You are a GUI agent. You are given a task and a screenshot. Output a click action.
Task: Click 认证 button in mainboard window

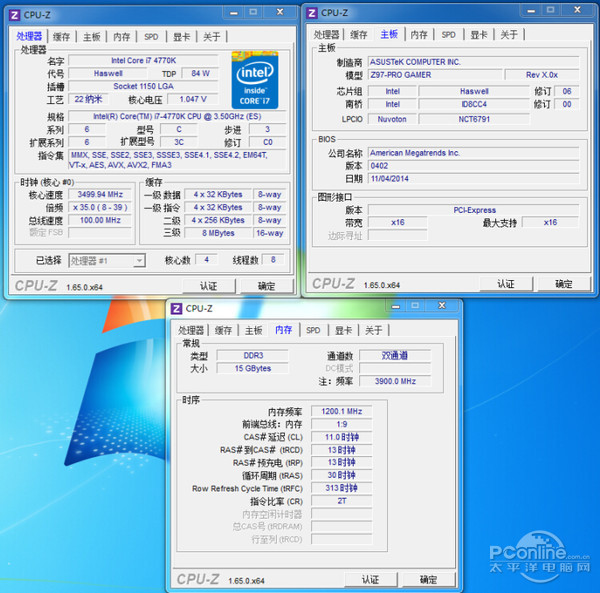506,284
